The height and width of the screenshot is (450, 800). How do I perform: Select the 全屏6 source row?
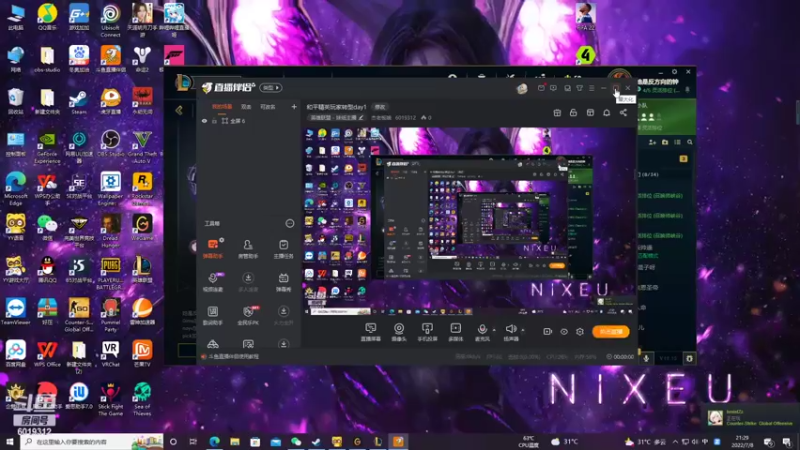(x=248, y=121)
